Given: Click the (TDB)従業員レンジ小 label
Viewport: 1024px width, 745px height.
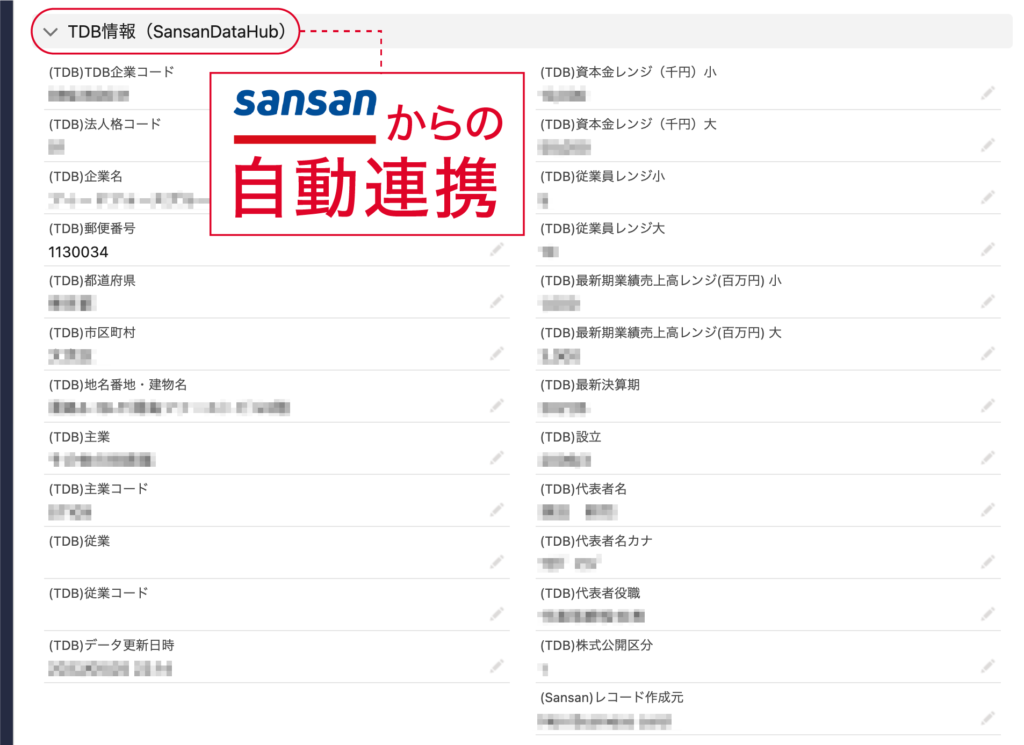Looking at the screenshot, I should pyautogui.click(x=603, y=176).
